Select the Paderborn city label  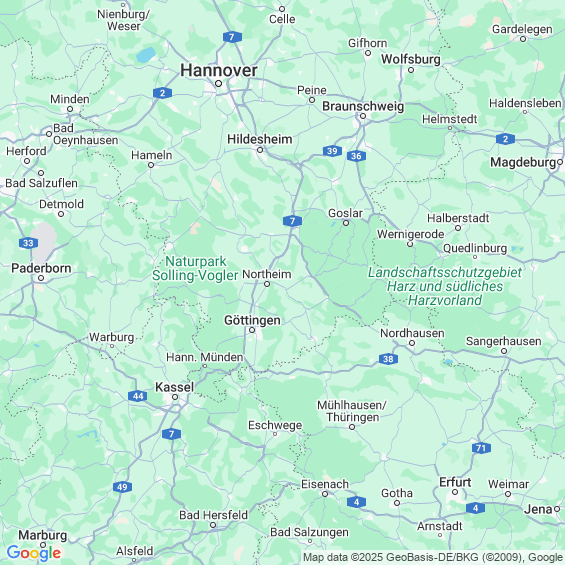41,268
